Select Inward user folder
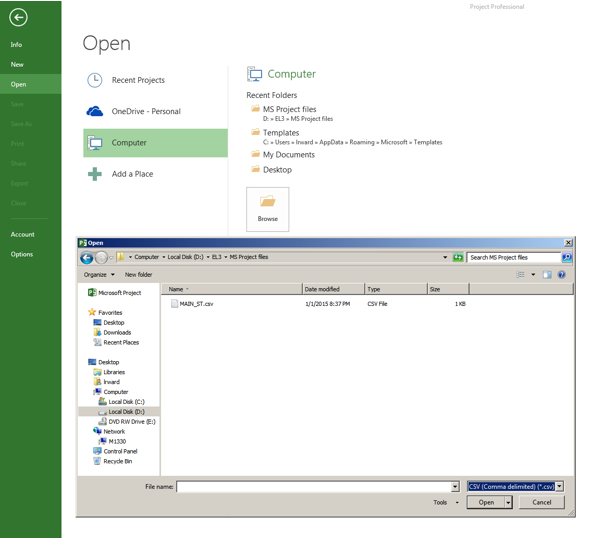 [107, 382]
